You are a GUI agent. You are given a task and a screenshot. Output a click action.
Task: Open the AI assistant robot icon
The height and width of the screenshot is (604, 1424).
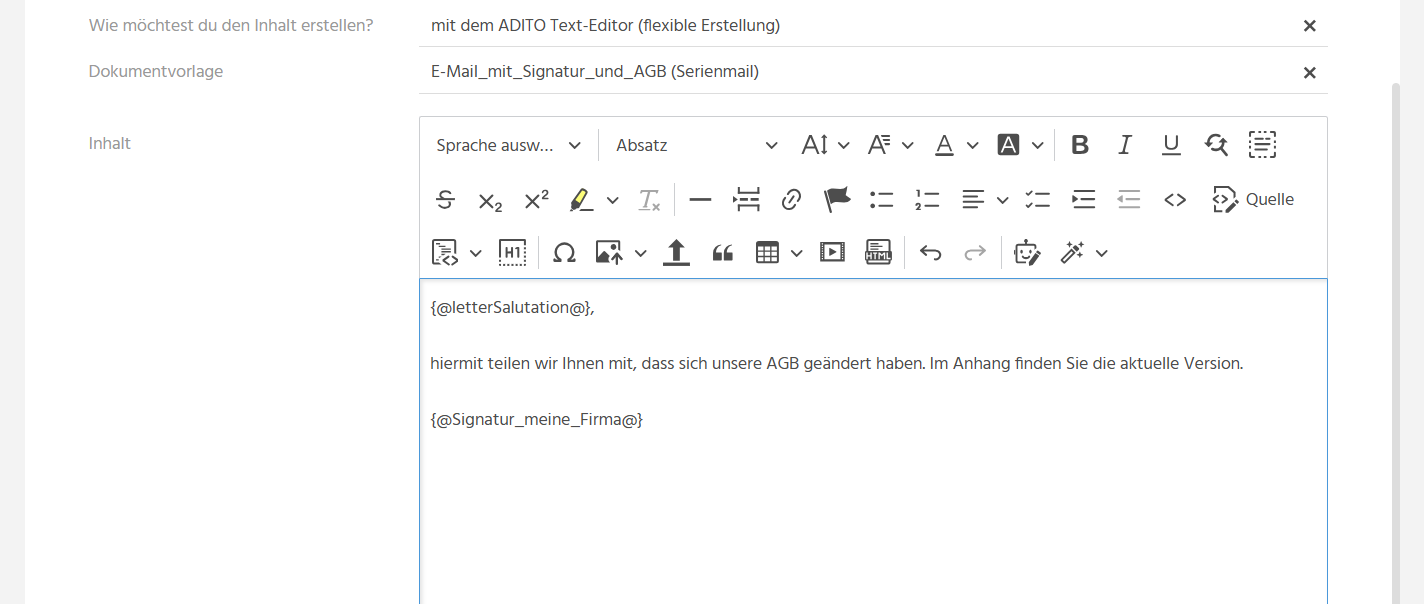(x=1027, y=253)
